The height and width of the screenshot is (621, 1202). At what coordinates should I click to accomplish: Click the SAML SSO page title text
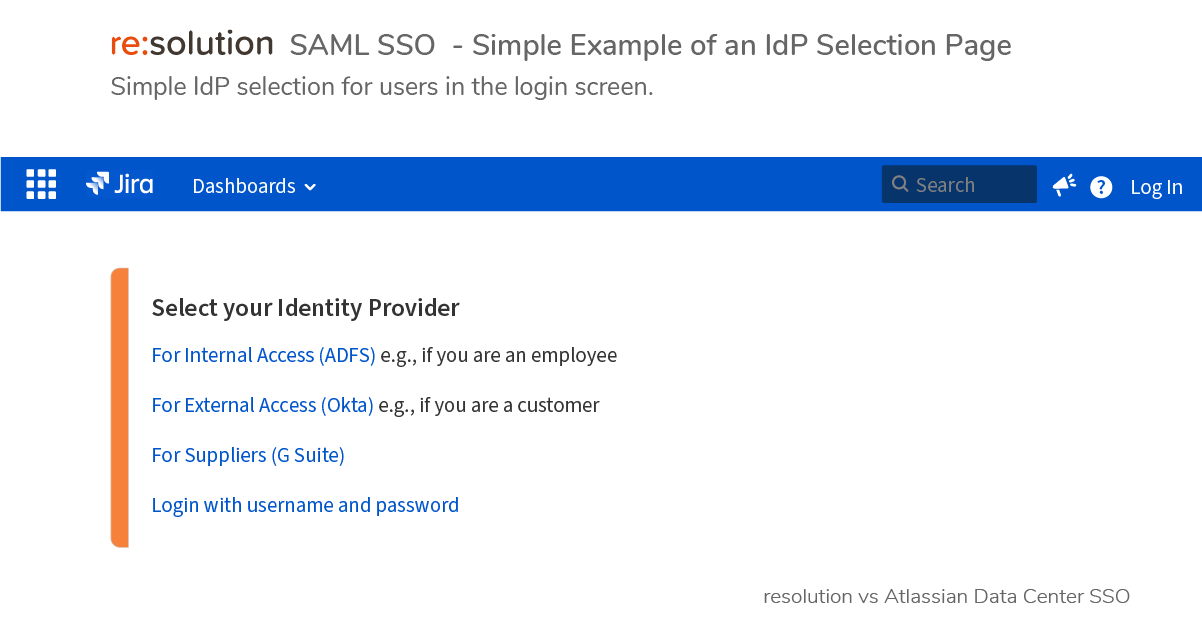pyautogui.click(x=362, y=45)
